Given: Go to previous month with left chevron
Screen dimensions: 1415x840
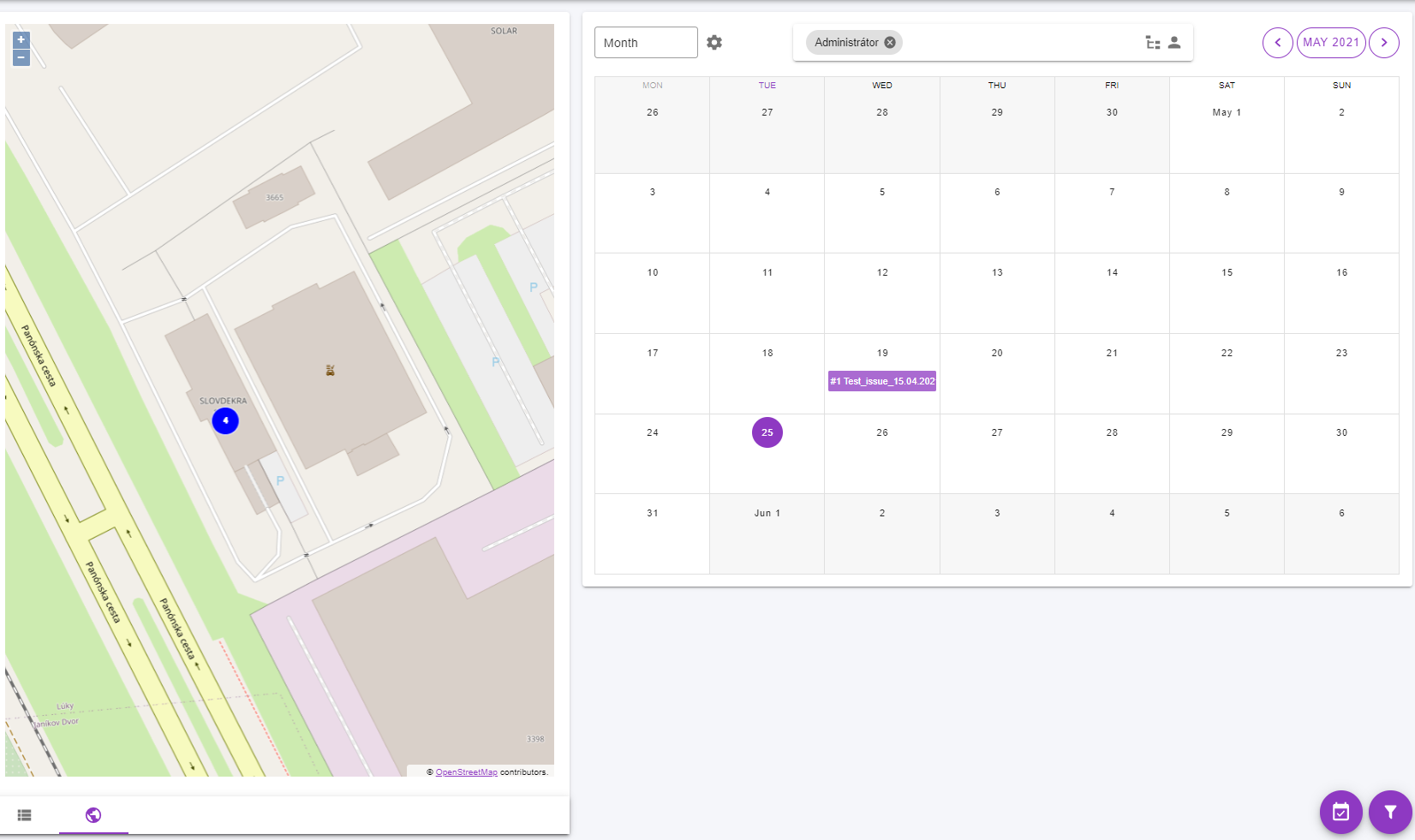Looking at the screenshot, I should (x=1277, y=43).
